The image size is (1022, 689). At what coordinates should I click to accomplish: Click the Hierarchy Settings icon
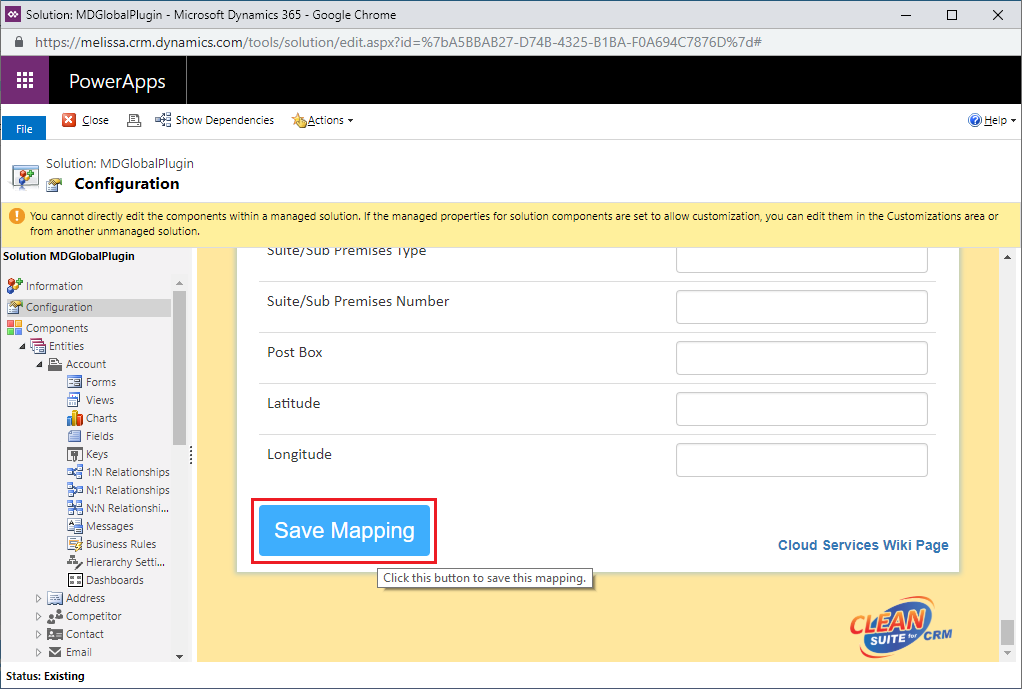(74, 562)
